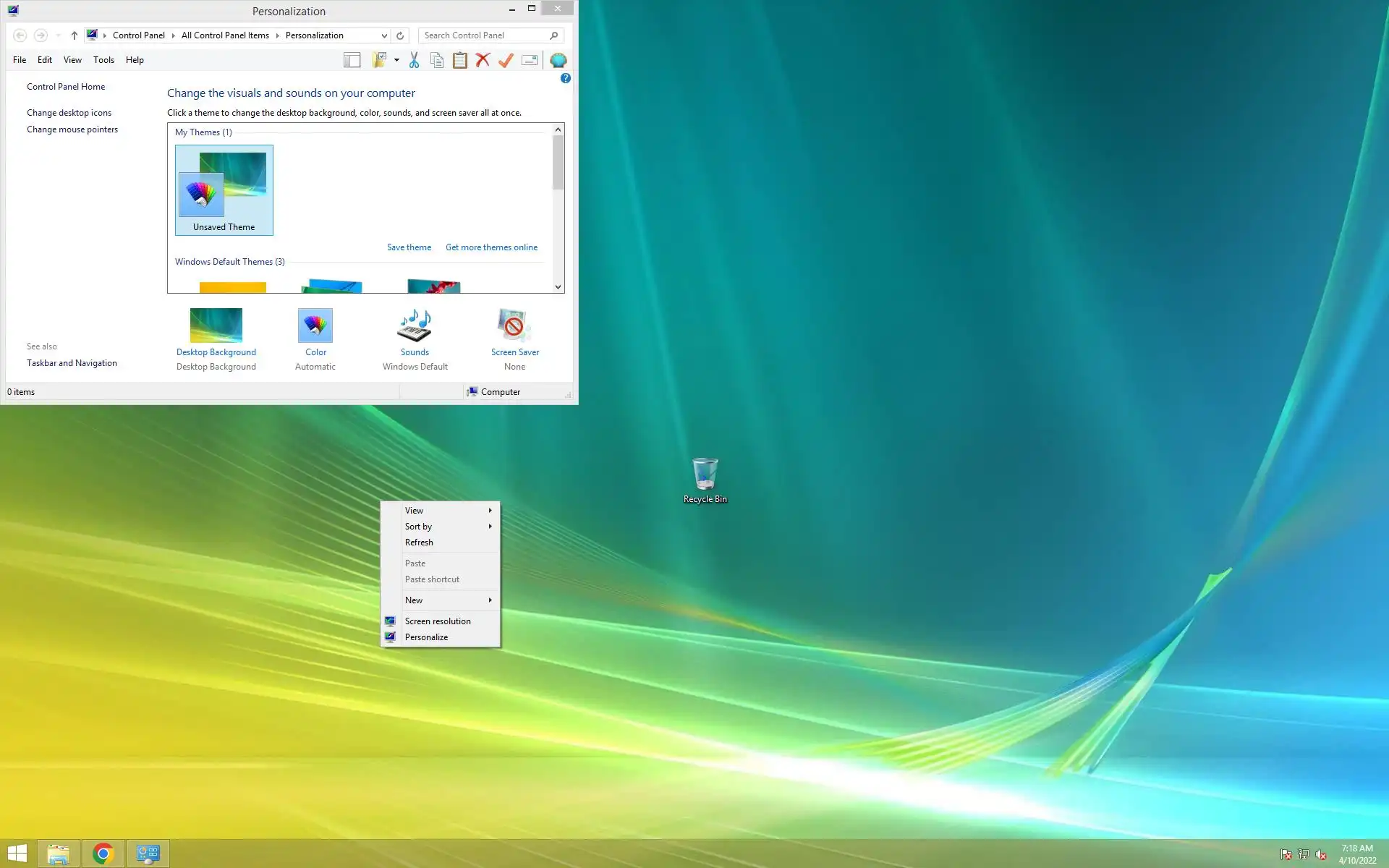1389x868 pixels.
Task: Click the Copy toolbar icon
Action: tap(436, 60)
